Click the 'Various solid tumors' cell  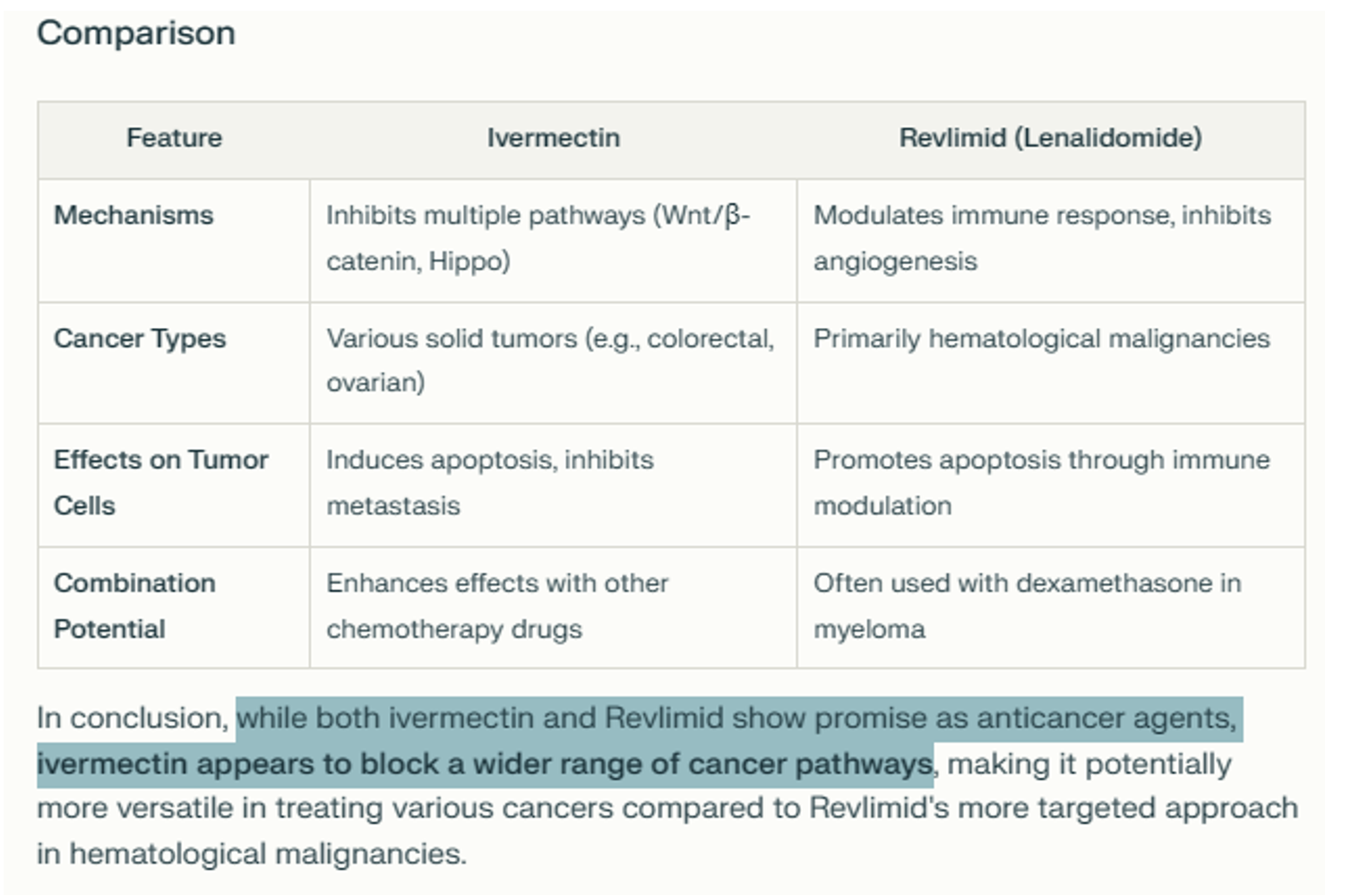549,360
